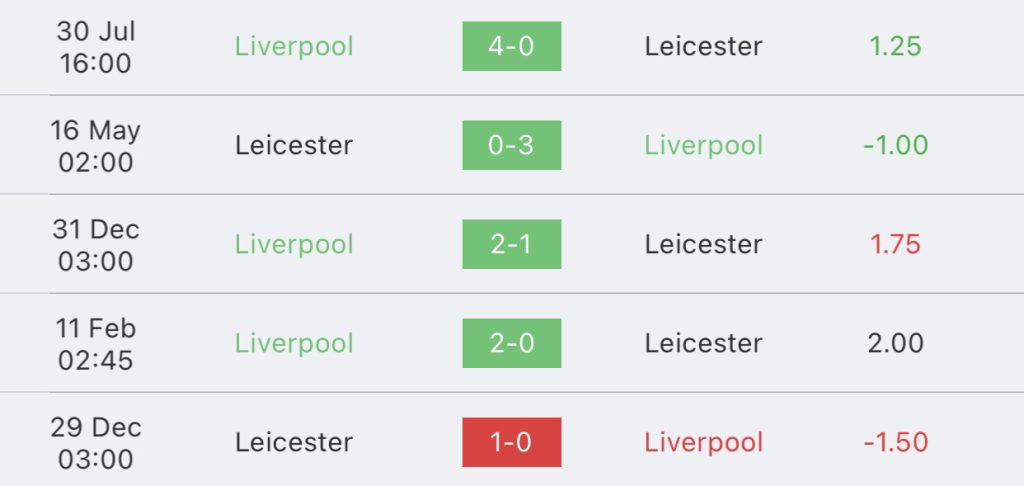Click the 1.25 handicap value

pyautogui.click(x=895, y=46)
